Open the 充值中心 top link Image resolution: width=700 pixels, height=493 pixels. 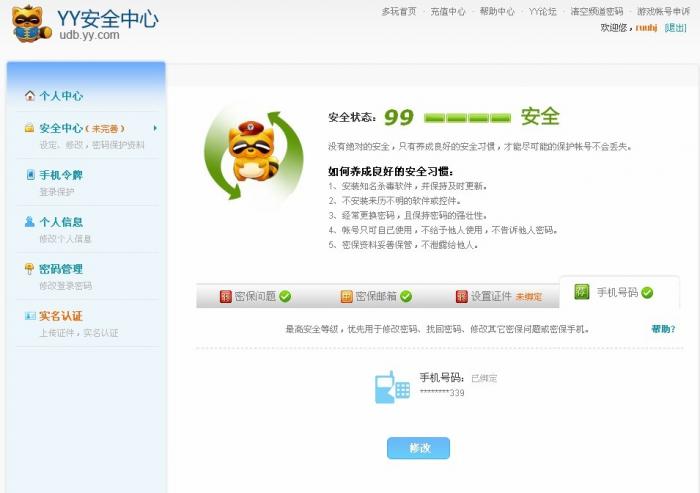[x=448, y=12]
